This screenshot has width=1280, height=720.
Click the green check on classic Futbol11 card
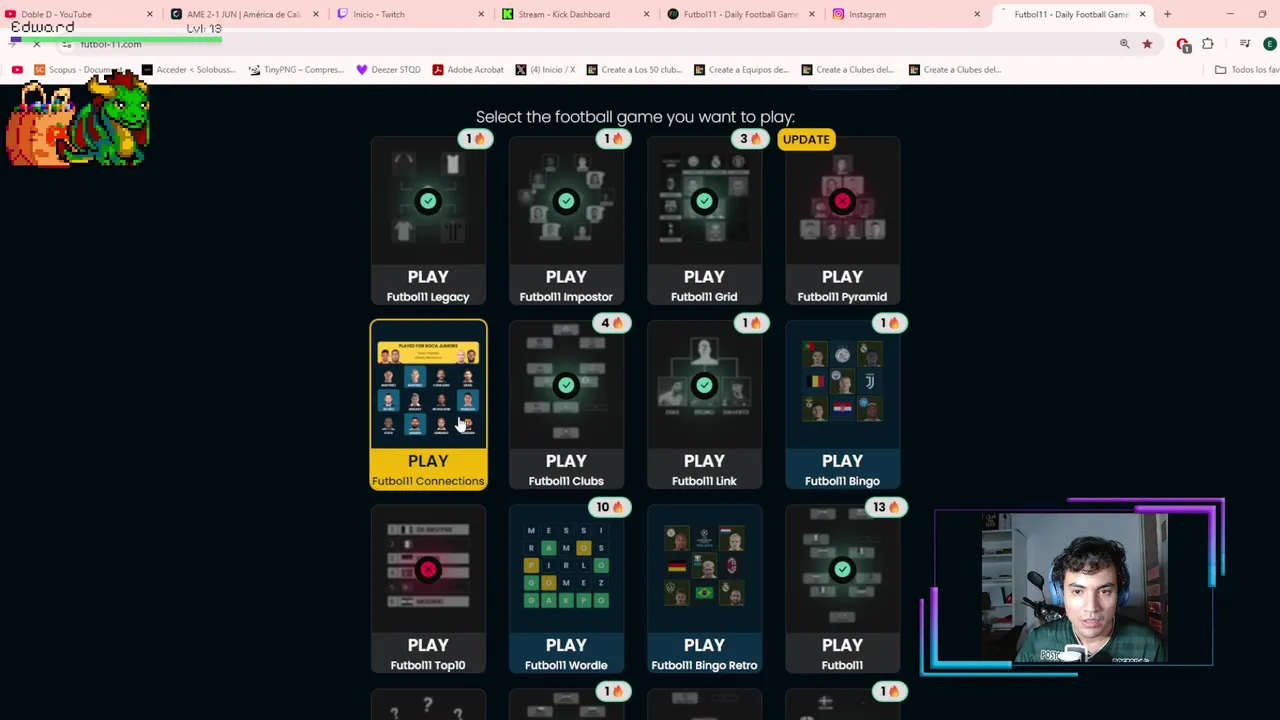pyautogui.click(x=842, y=569)
